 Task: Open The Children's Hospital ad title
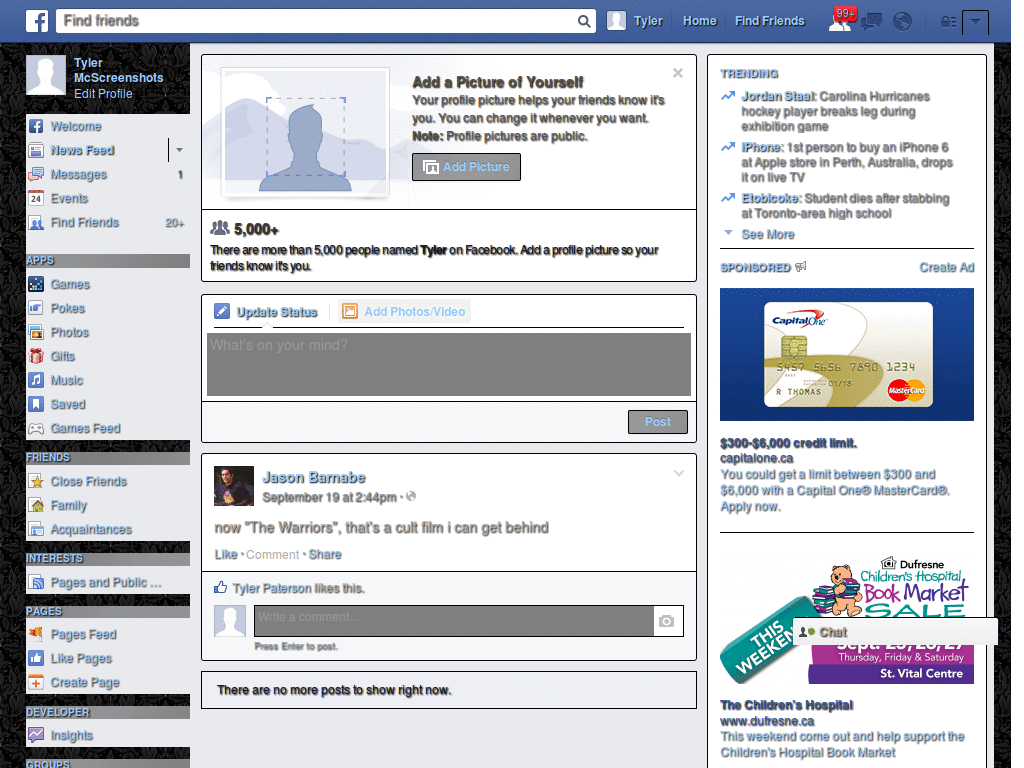786,705
